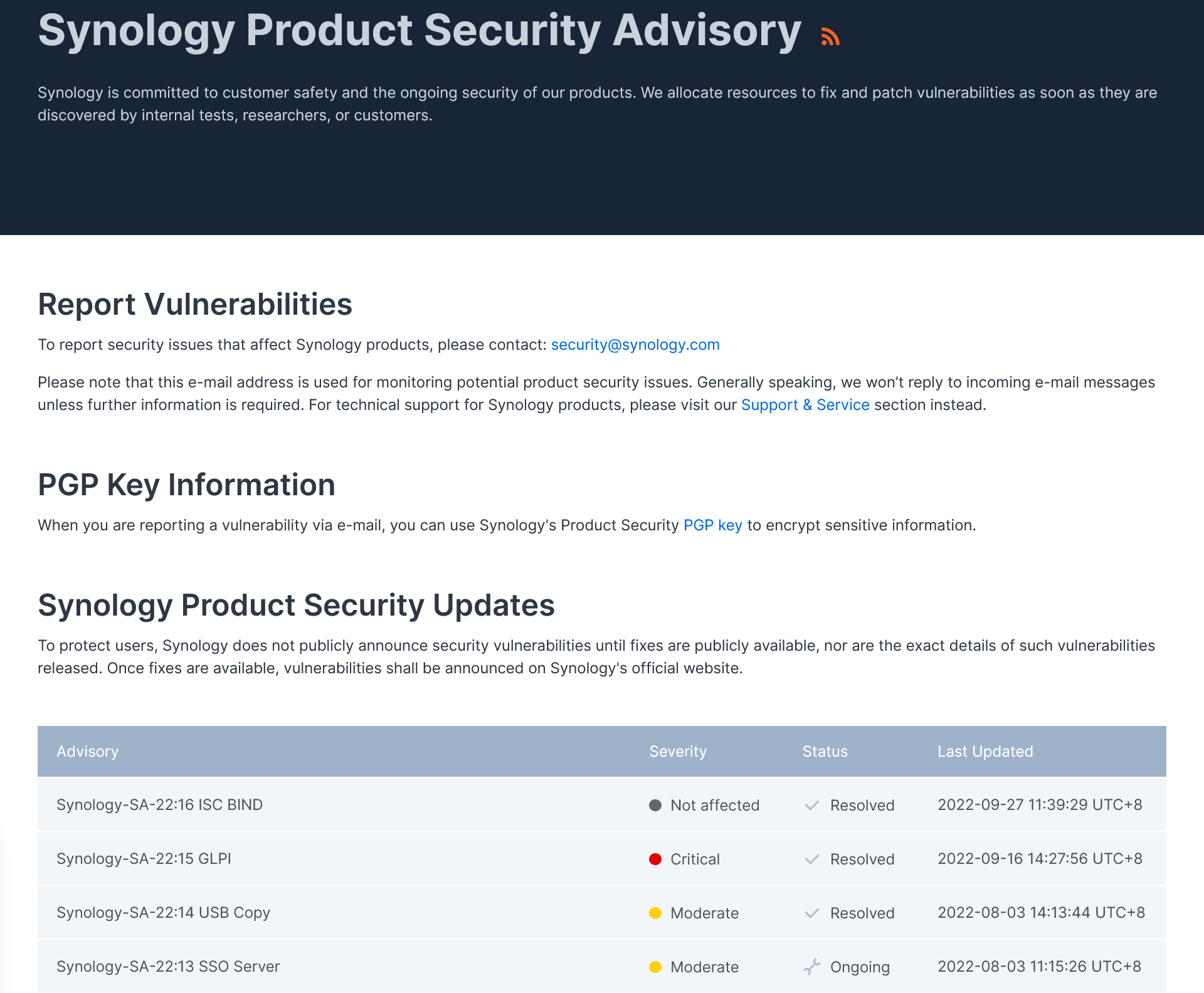Click the date 2022-09-27 11:39:29 UTC+8
The width and height of the screenshot is (1204, 993).
tap(1040, 805)
